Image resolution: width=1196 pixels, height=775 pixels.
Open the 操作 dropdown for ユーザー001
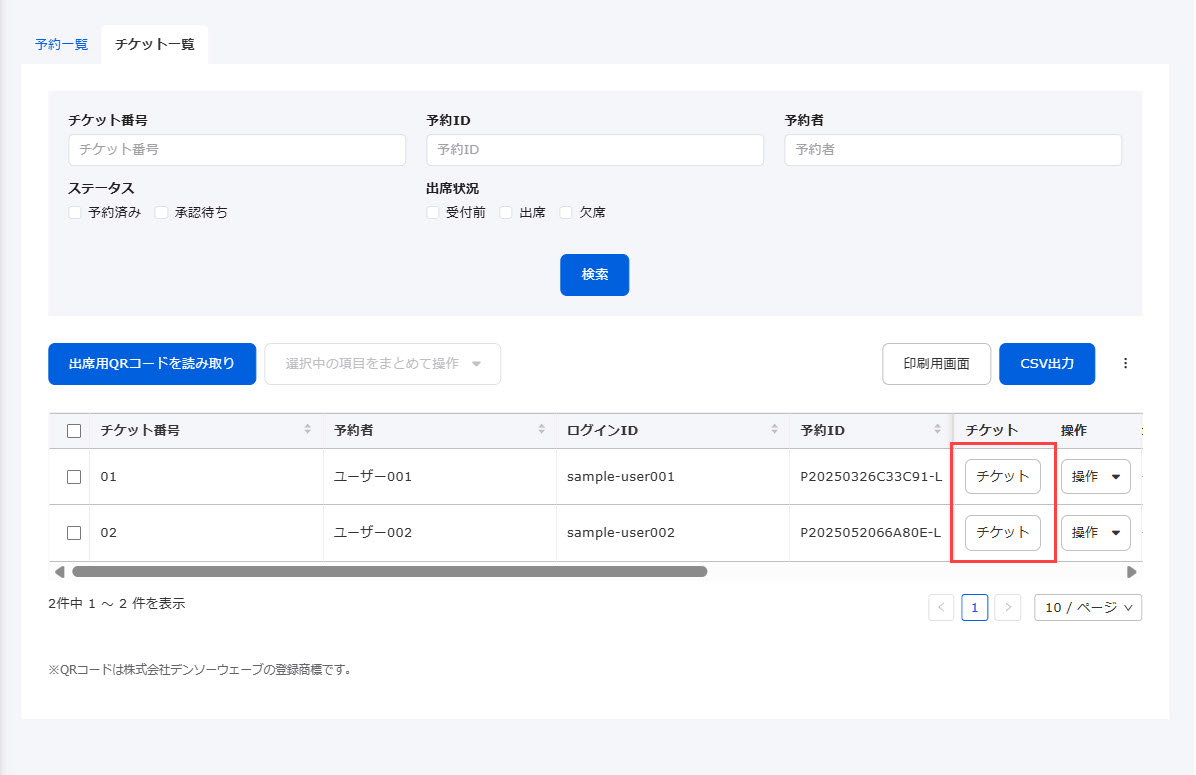(1095, 477)
